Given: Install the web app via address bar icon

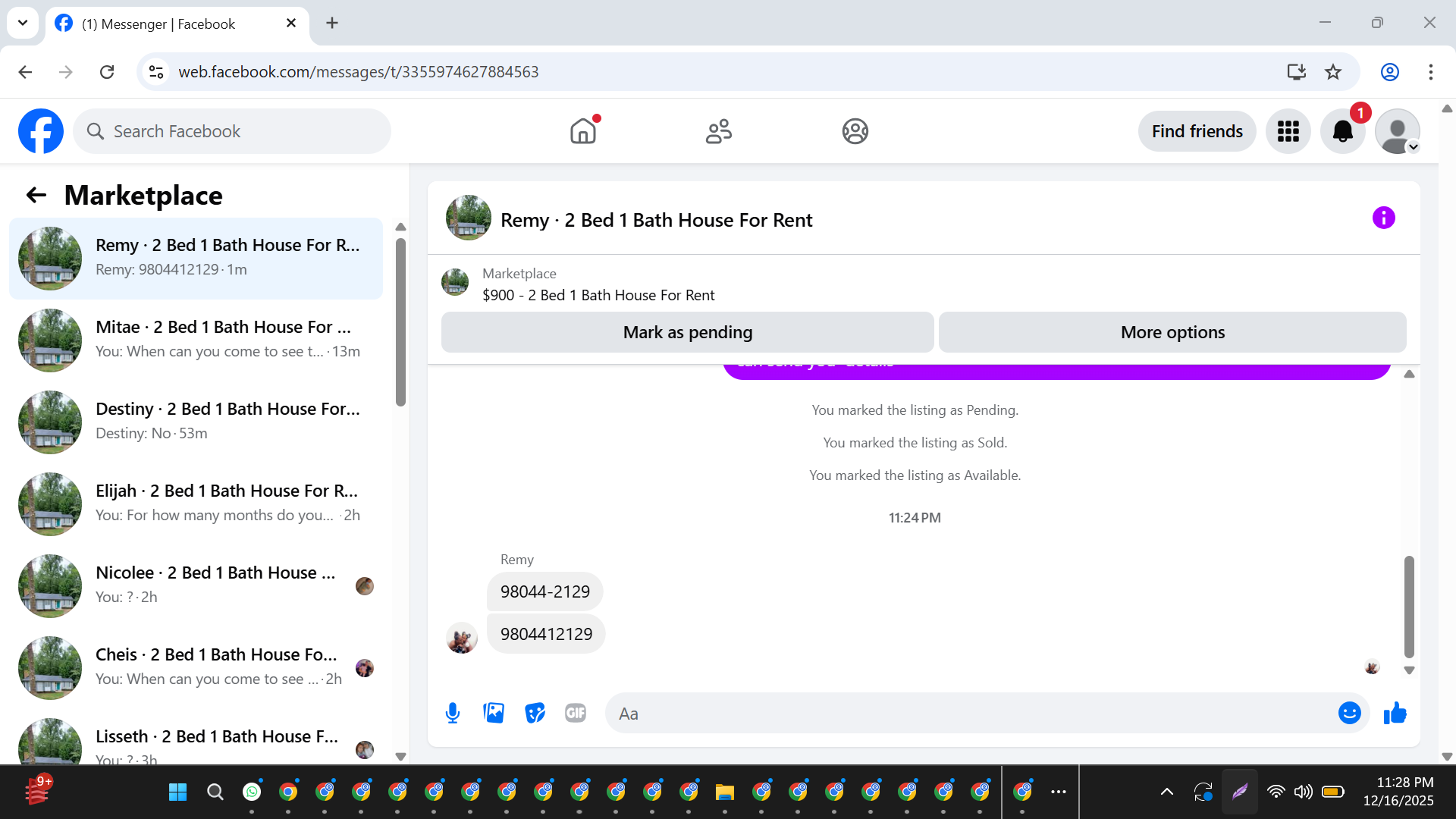Looking at the screenshot, I should click(1296, 71).
